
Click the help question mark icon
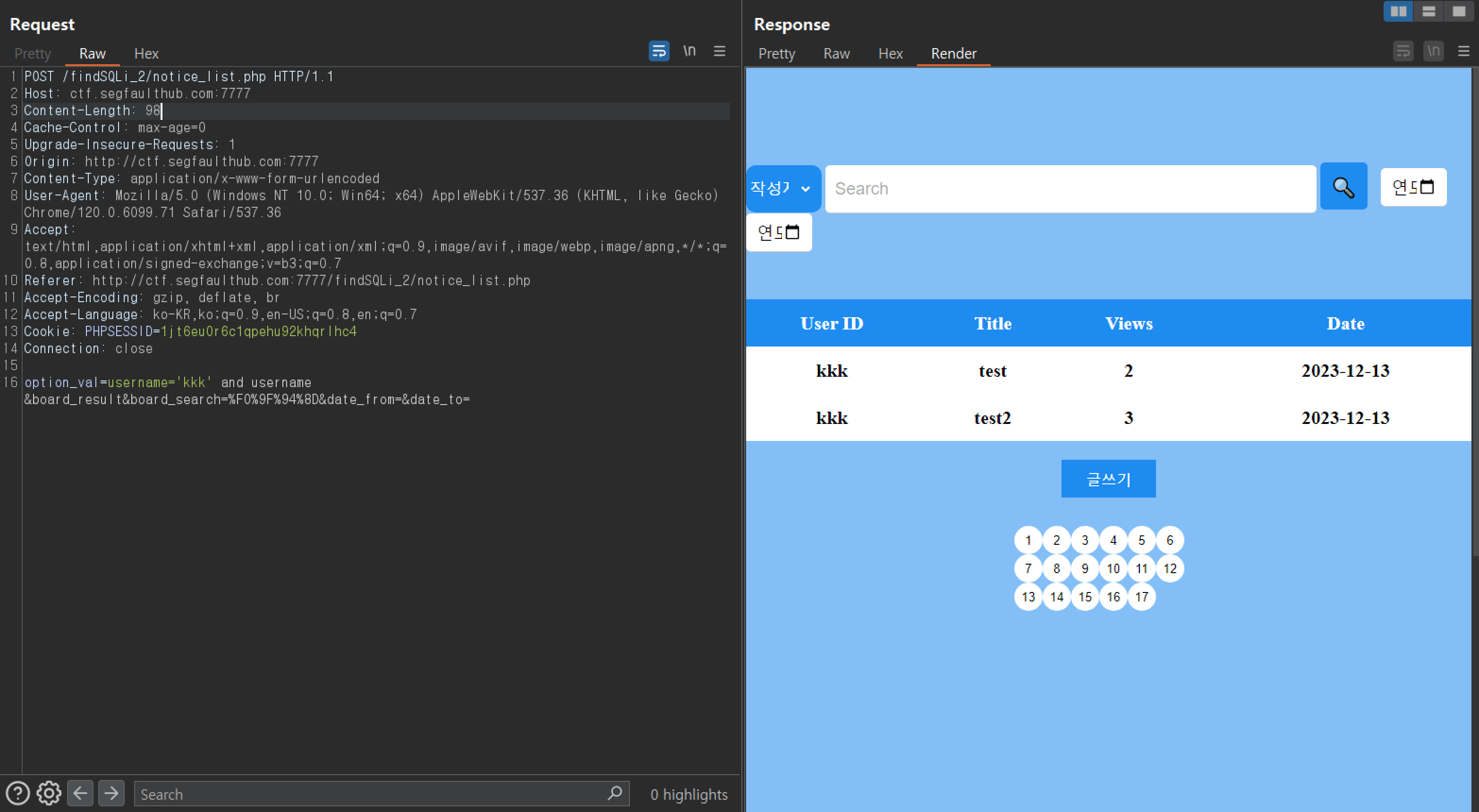point(18,794)
